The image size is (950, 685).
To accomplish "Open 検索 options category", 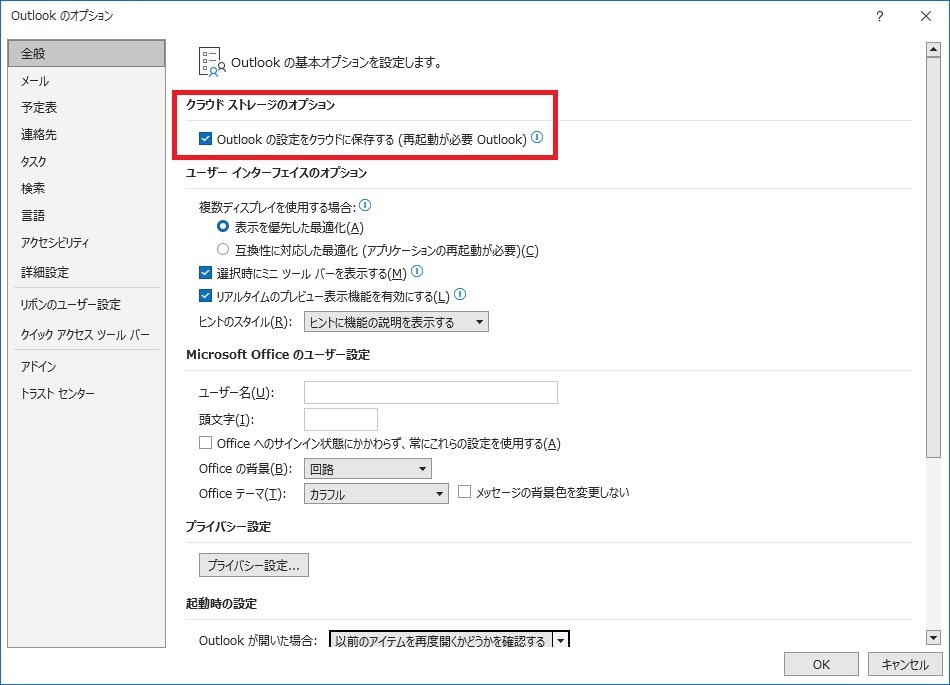I will [x=86, y=188].
